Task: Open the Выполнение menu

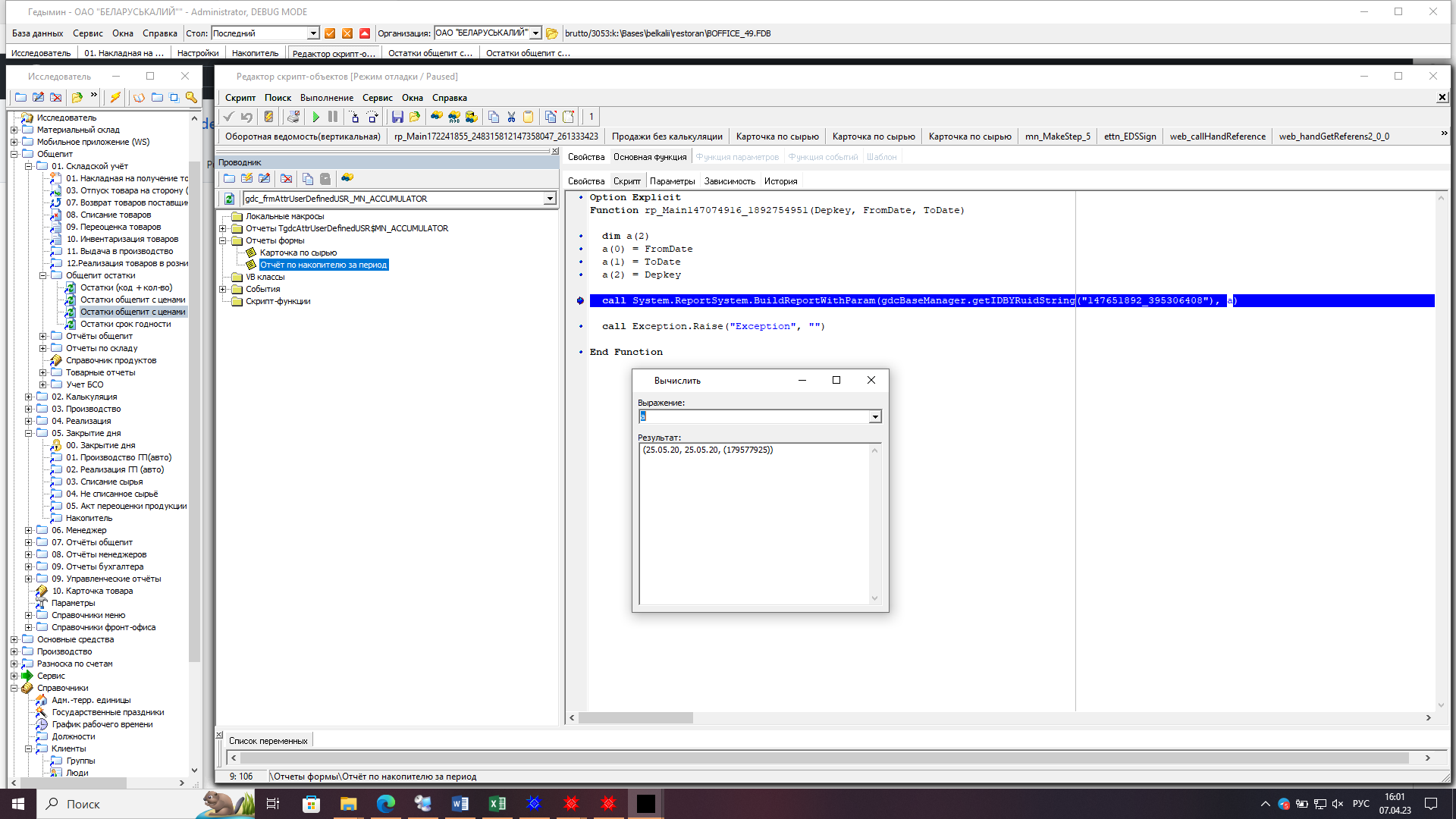Action: [x=326, y=98]
